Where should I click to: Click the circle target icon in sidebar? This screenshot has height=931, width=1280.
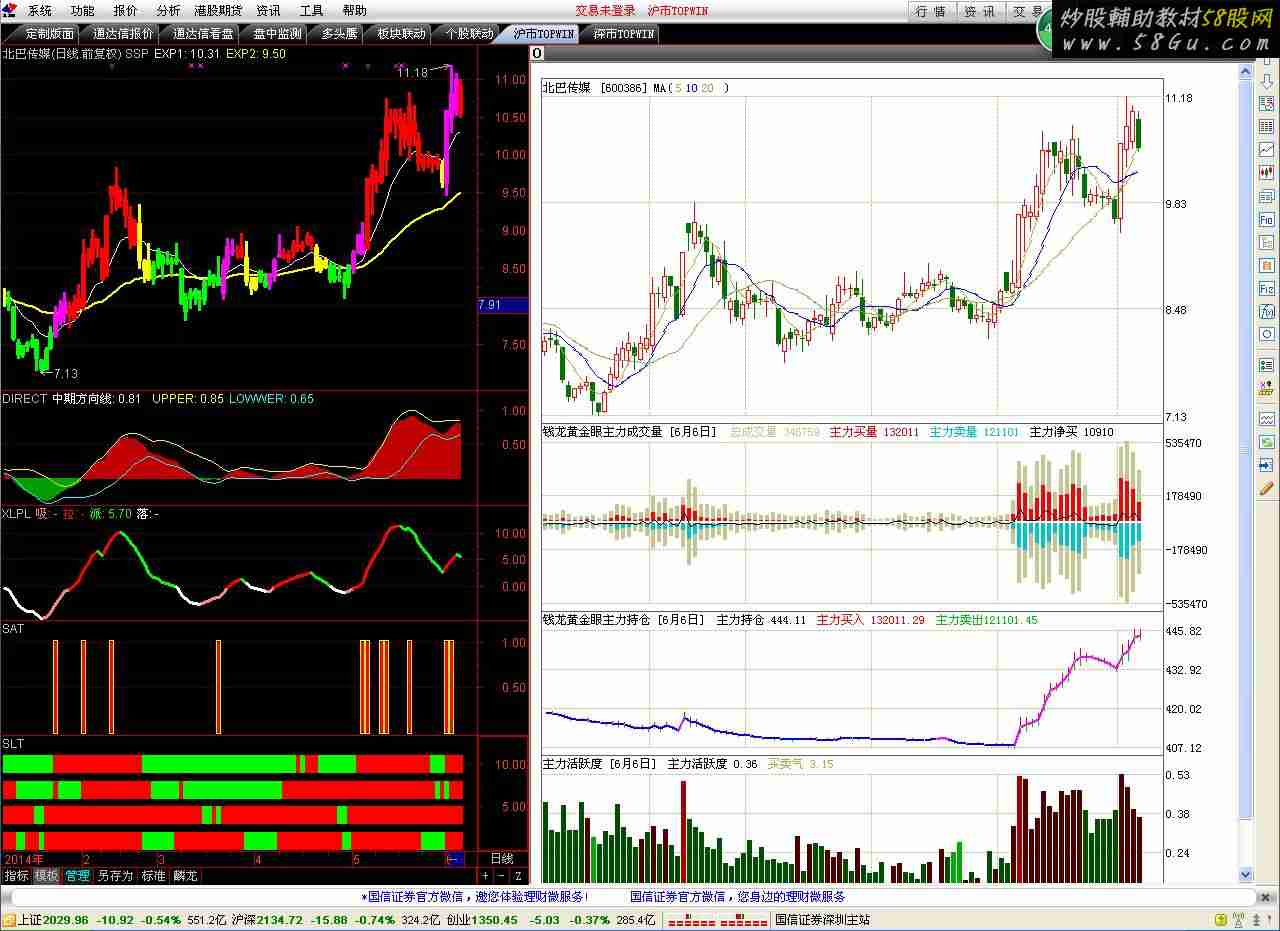coord(1266,335)
